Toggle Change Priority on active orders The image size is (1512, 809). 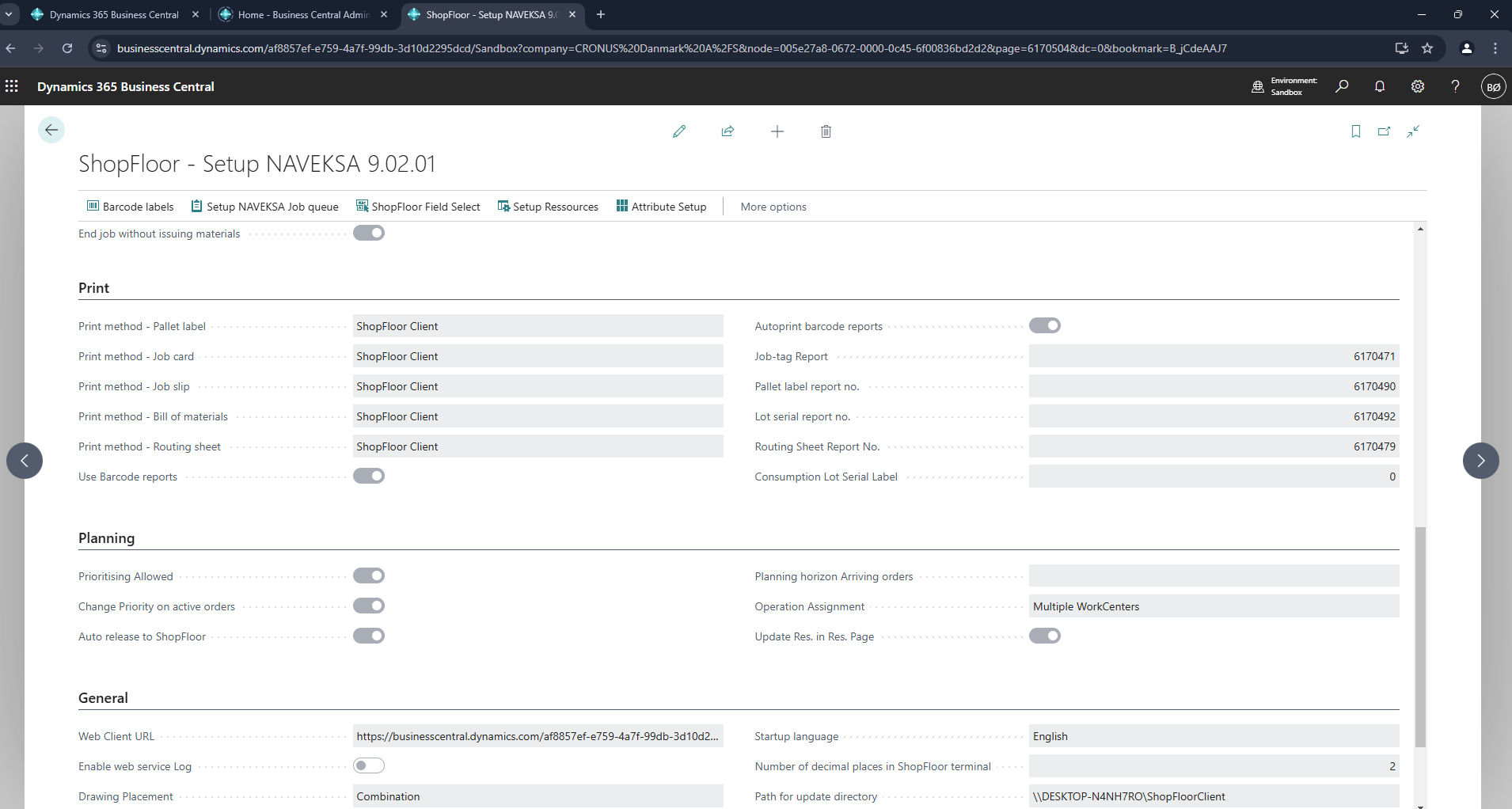point(369,606)
